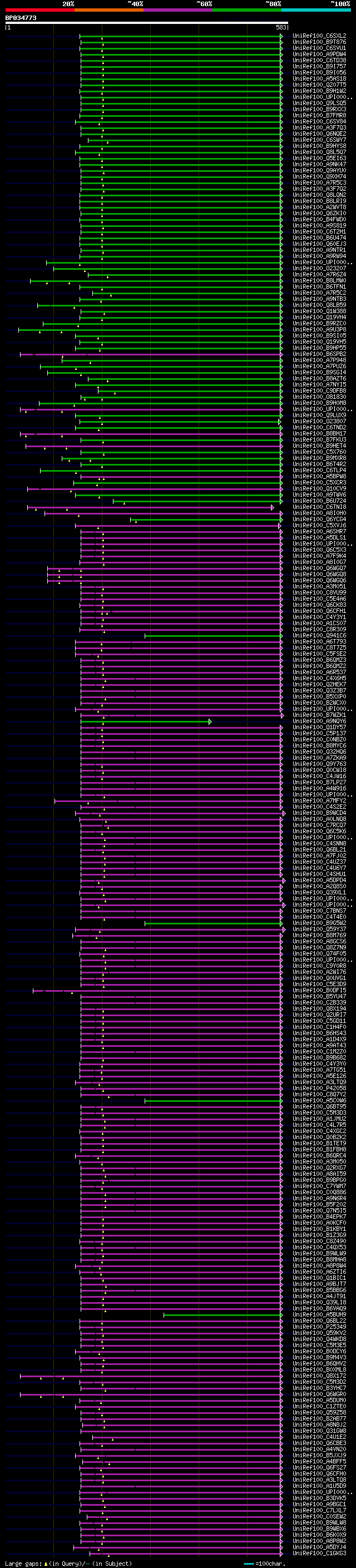The height and width of the screenshot is (1568, 356).
Task: Select hit label UniRef100_A7R6Z4
Action: click(x=319, y=275)
